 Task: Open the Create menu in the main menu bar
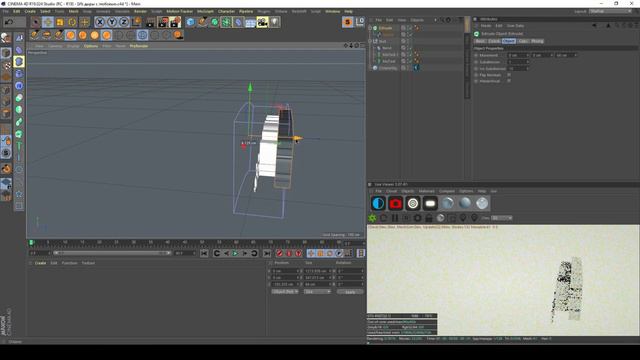[30, 11]
